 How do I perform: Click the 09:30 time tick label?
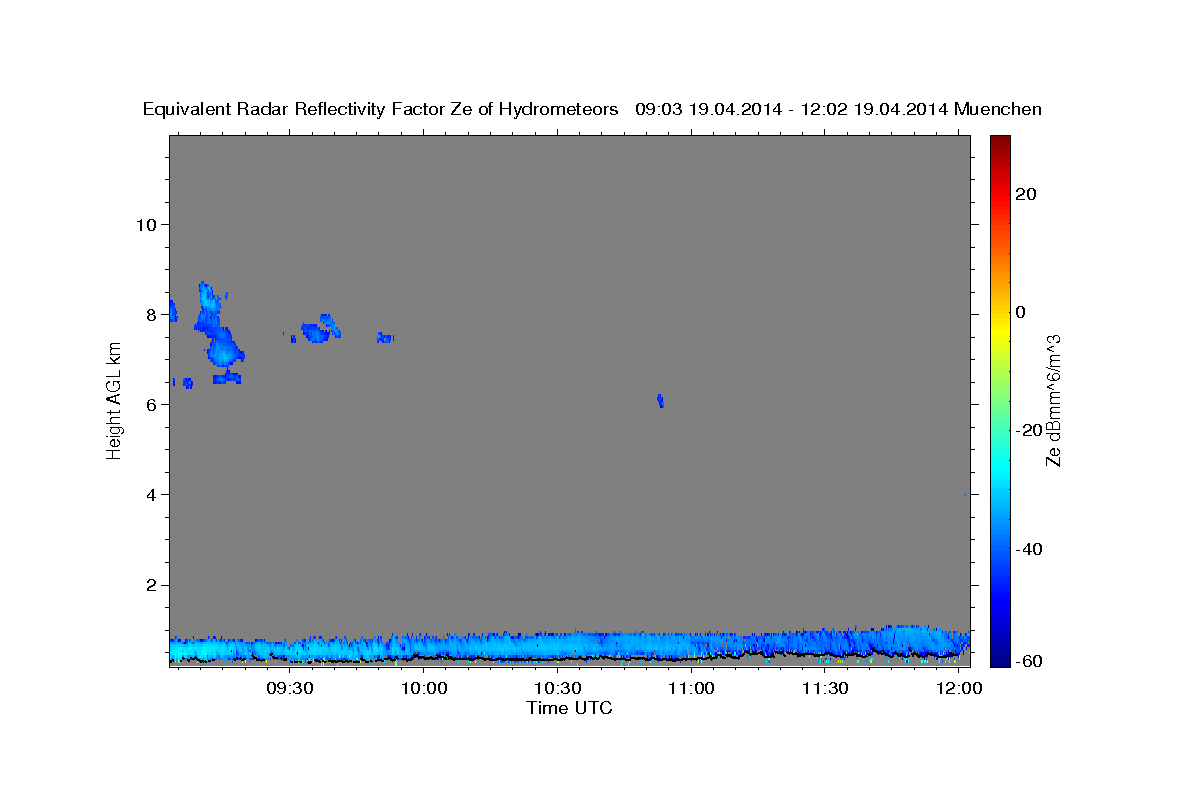pyautogui.click(x=290, y=689)
